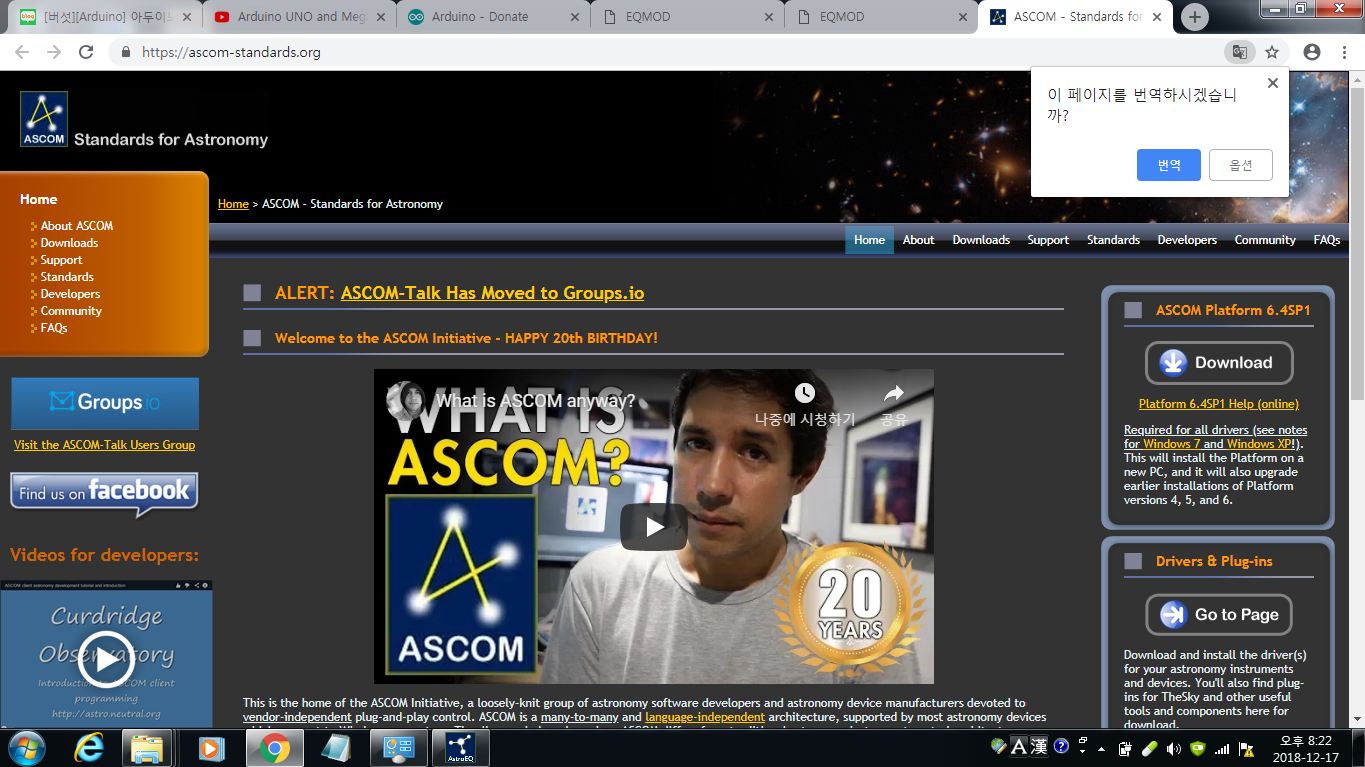Click the ASCOM logo in header
The height and width of the screenshot is (767, 1365).
[x=44, y=119]
